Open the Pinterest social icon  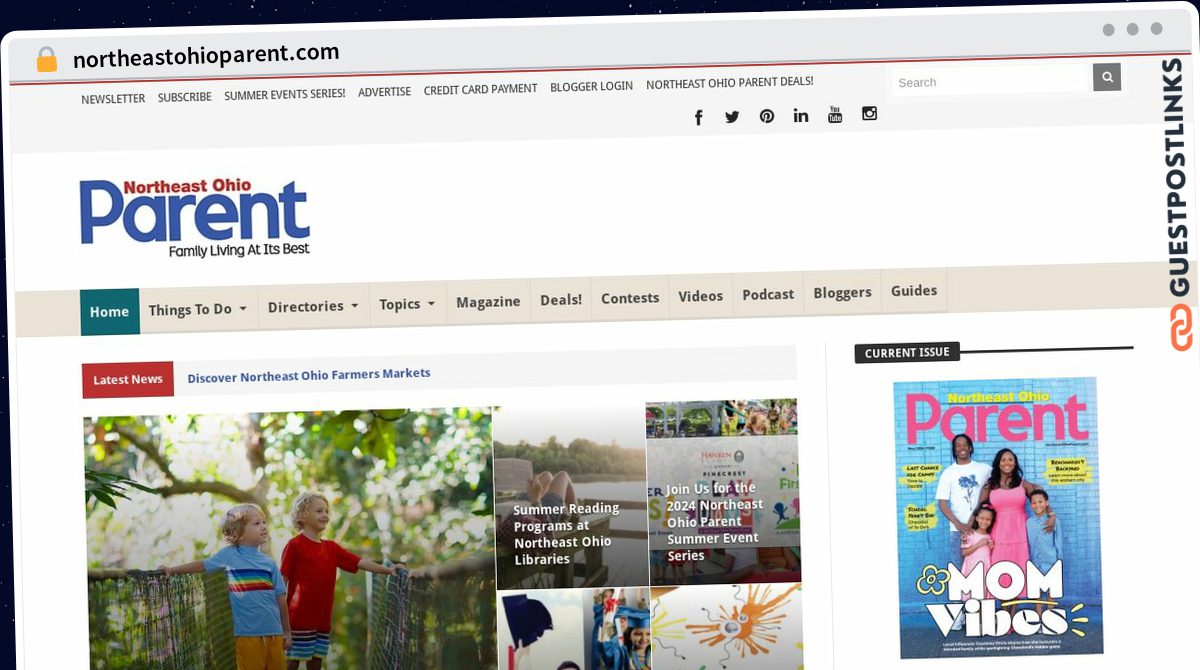coord(767,116)
